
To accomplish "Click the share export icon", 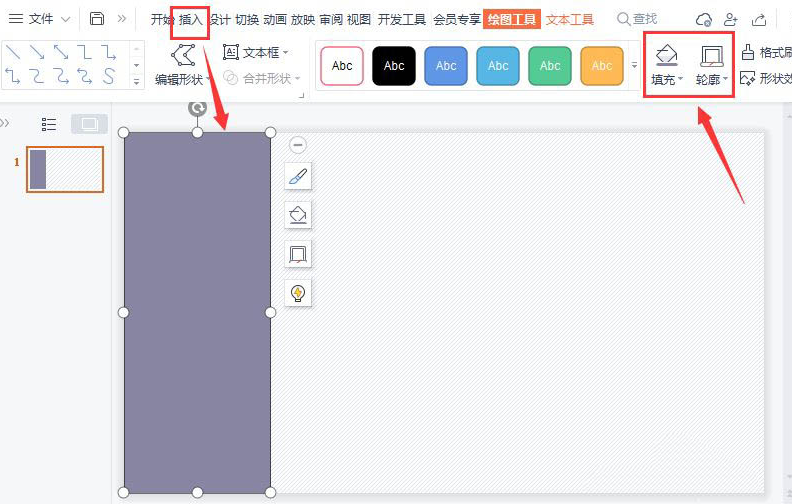I will click(x=759, y=20).
